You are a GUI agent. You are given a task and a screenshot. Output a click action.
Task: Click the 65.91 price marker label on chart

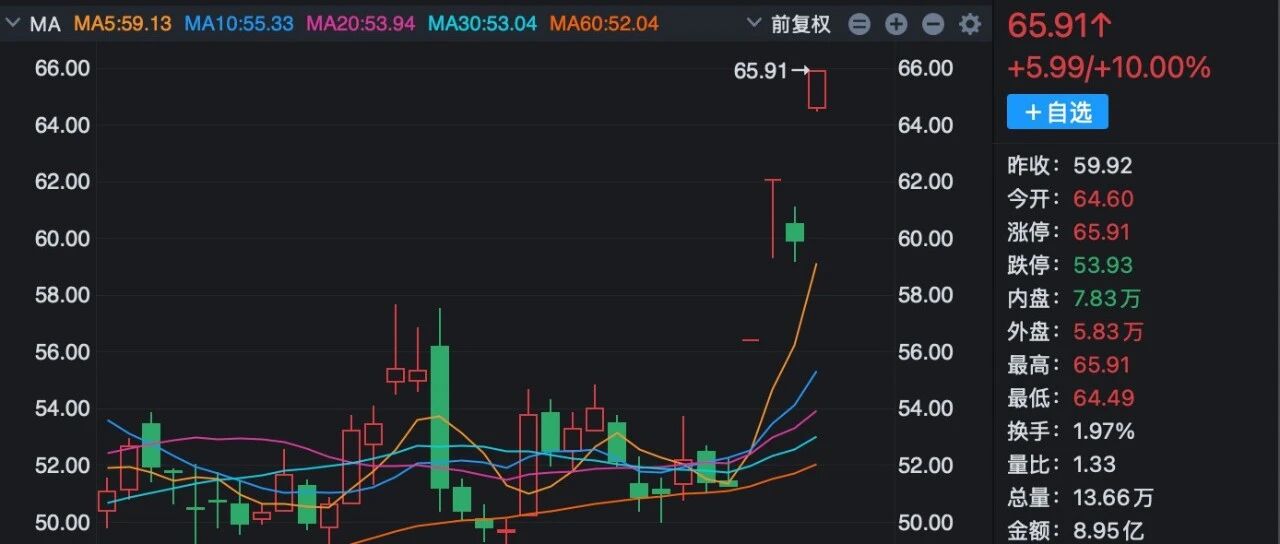click(x=762, y=71)
